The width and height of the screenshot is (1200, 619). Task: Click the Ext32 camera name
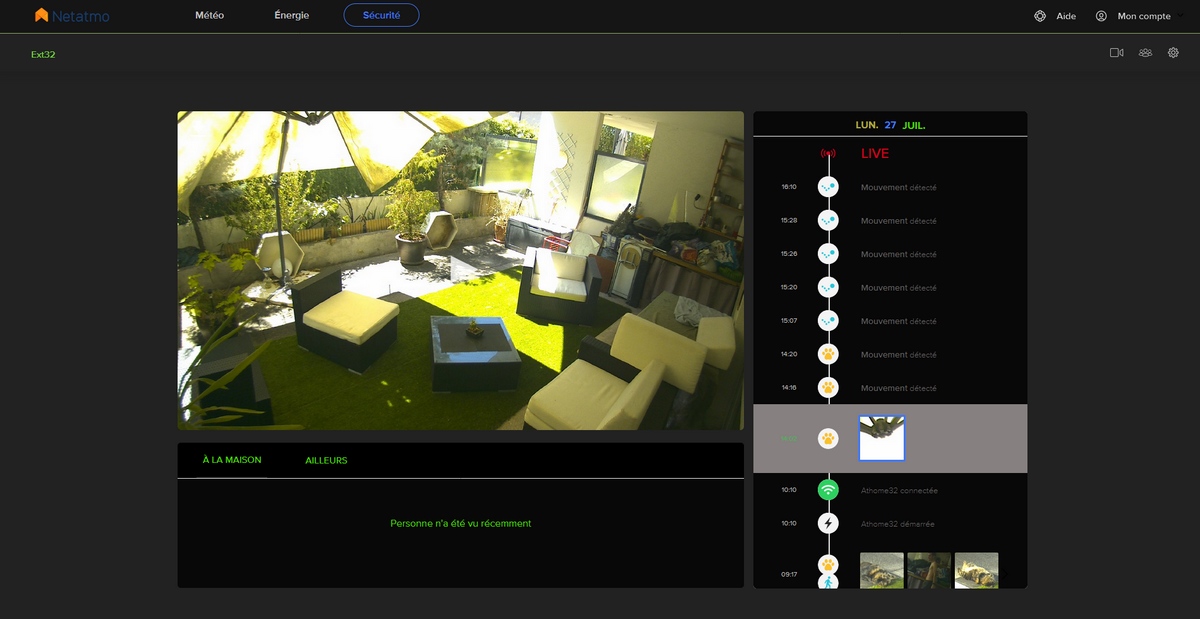[x=43, y=55]
